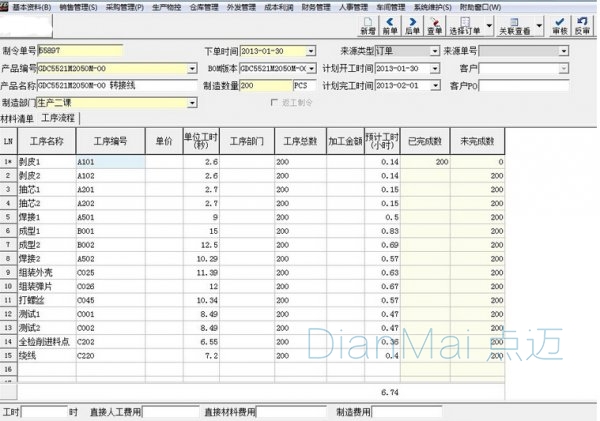
Task: Open the 计划完工时间 date dropdown
Action: pyautogui.click(x=435, y=86)
